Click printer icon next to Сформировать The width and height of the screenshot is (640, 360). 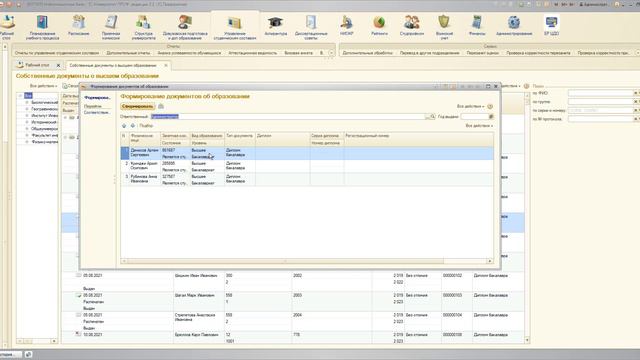coord(161,106)
